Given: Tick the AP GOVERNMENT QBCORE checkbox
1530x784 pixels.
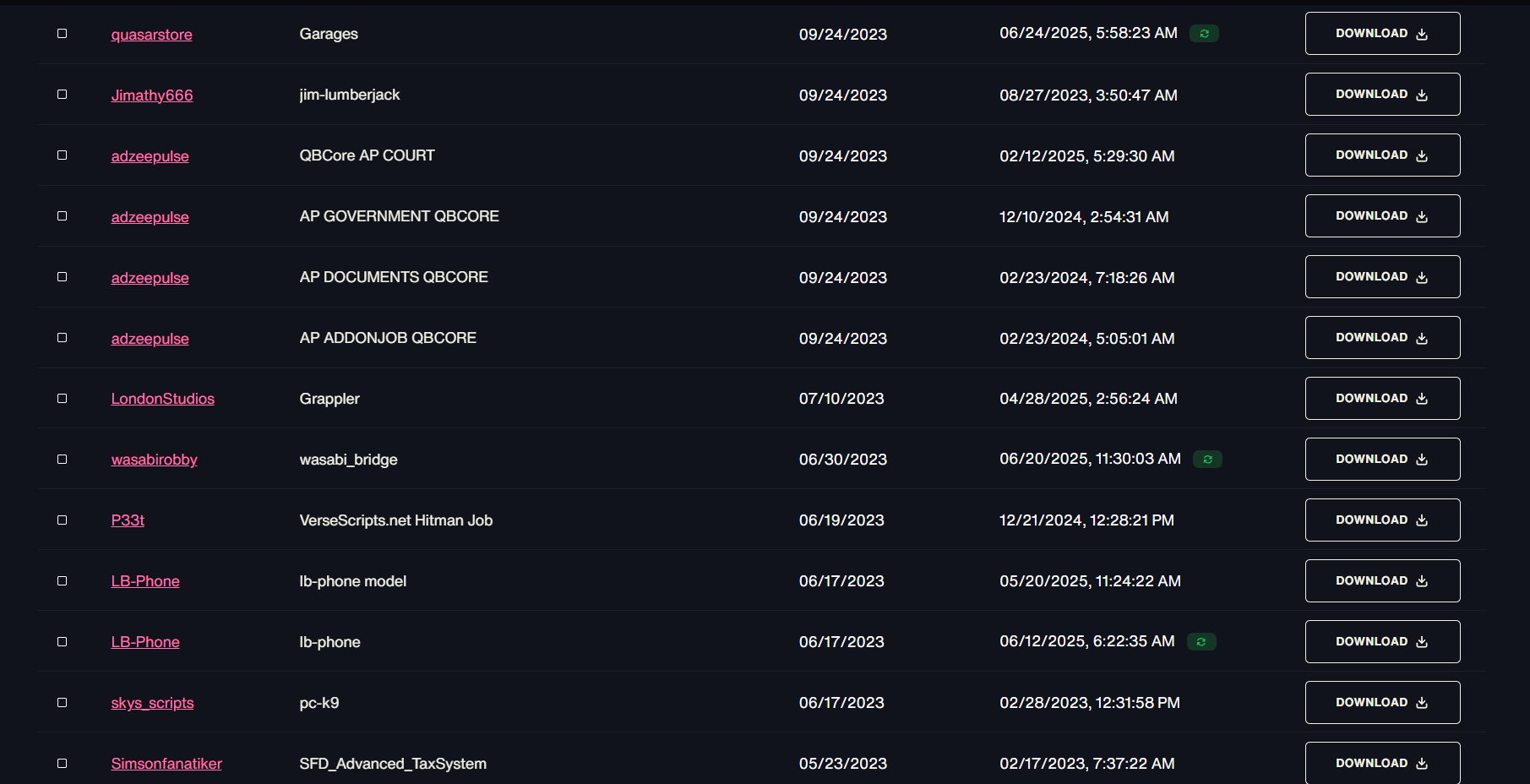Looking at the screenshot, I should (x=62, y=216).
